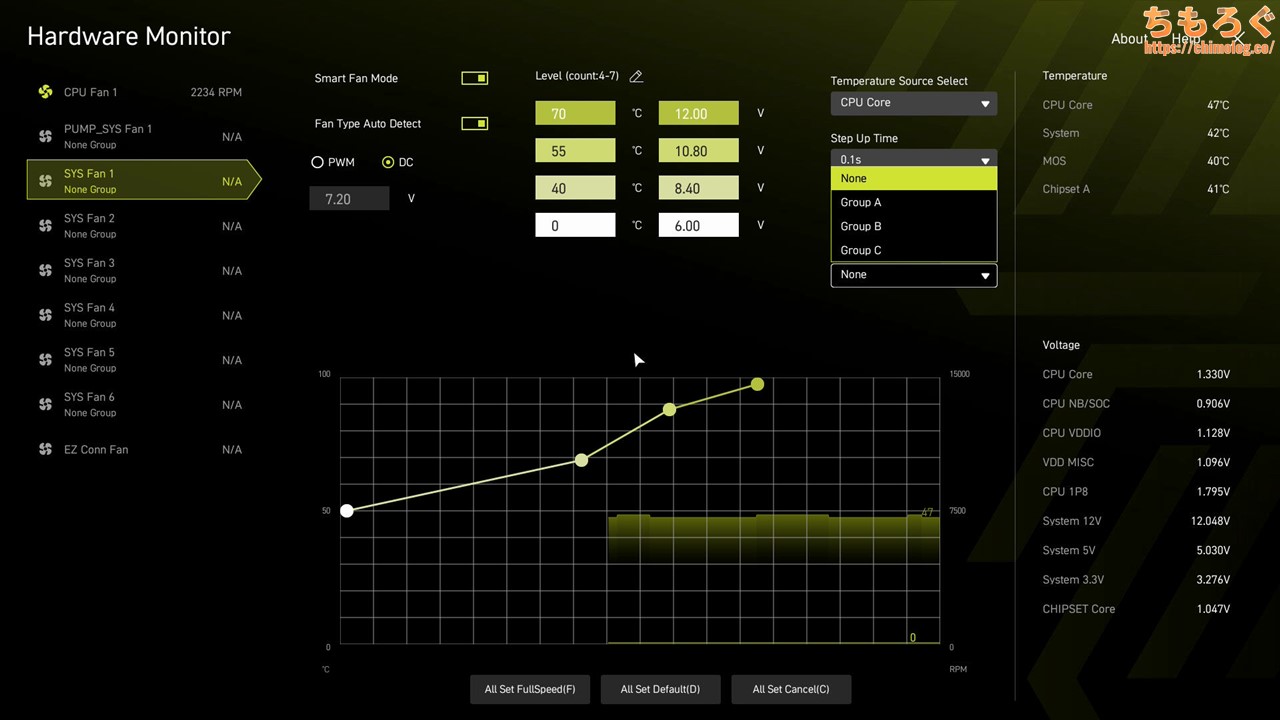Click the All Set Default(D) button
The image size is (1280, 720).
click(660, 689)
